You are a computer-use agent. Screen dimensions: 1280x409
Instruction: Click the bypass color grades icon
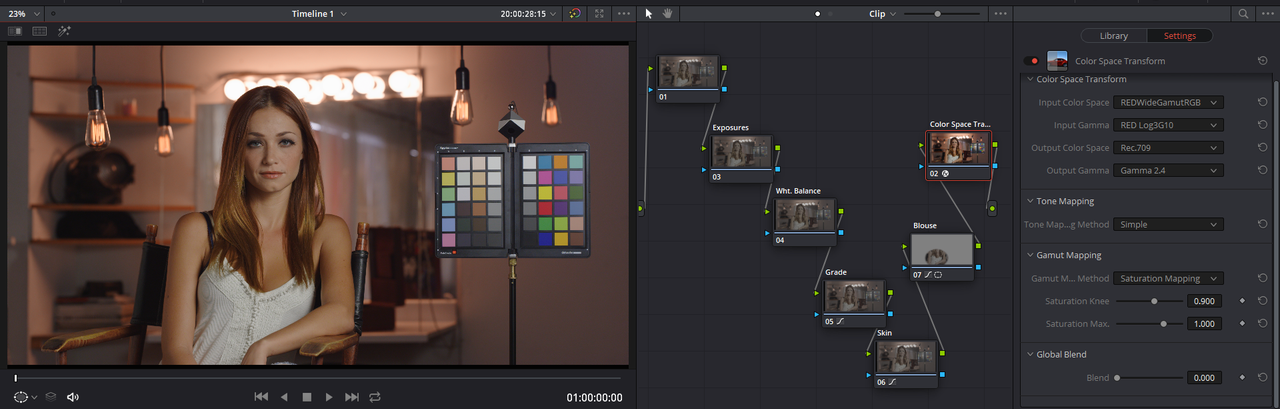pyautogui.click(x=574, y=14)
